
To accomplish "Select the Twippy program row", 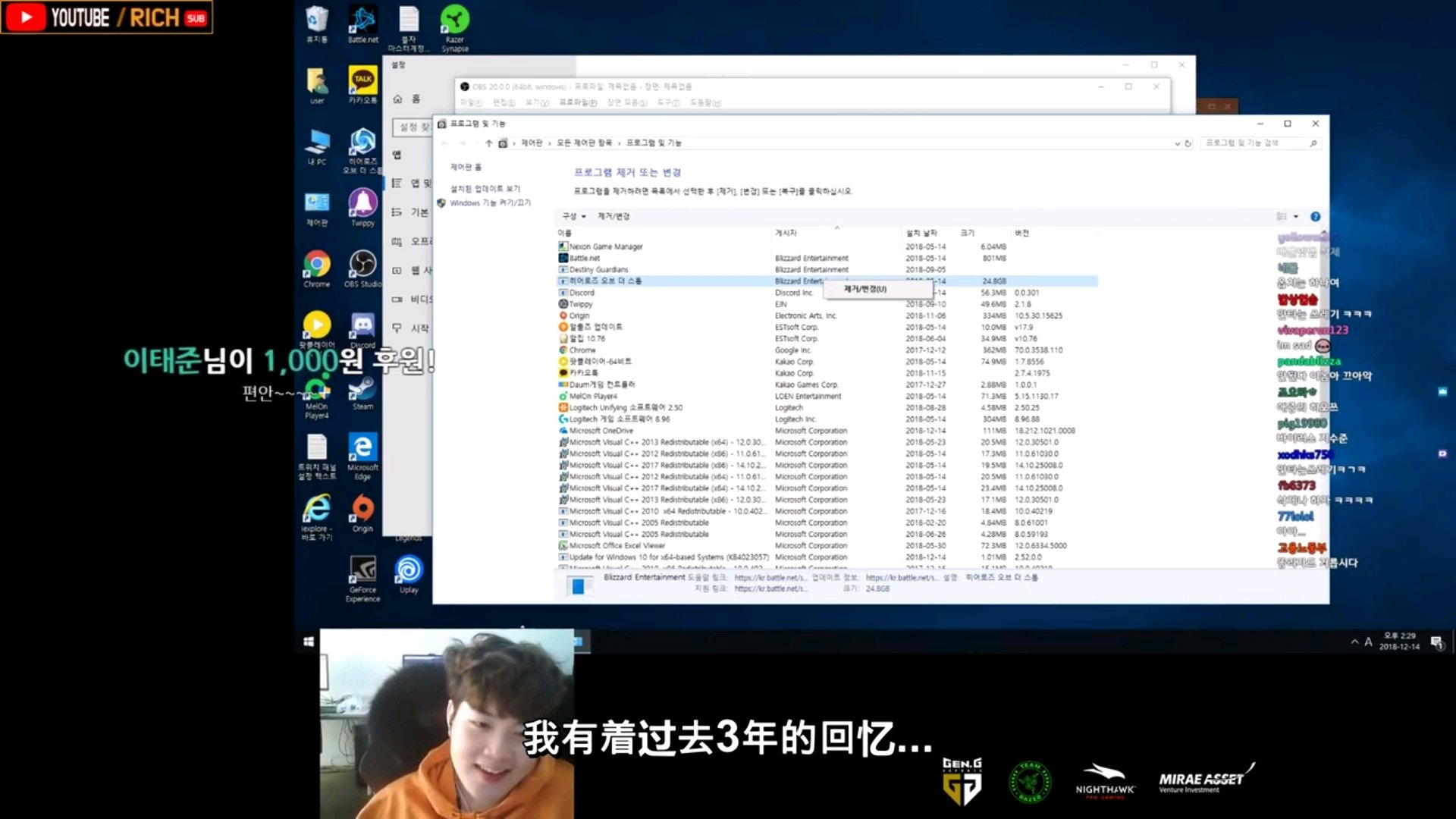I will tap(827, 304).
